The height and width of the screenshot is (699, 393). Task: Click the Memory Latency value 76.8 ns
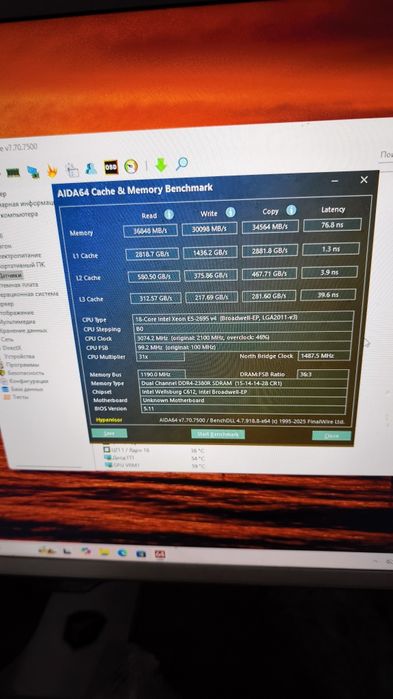pyautogui.click(x=332, y=225)
